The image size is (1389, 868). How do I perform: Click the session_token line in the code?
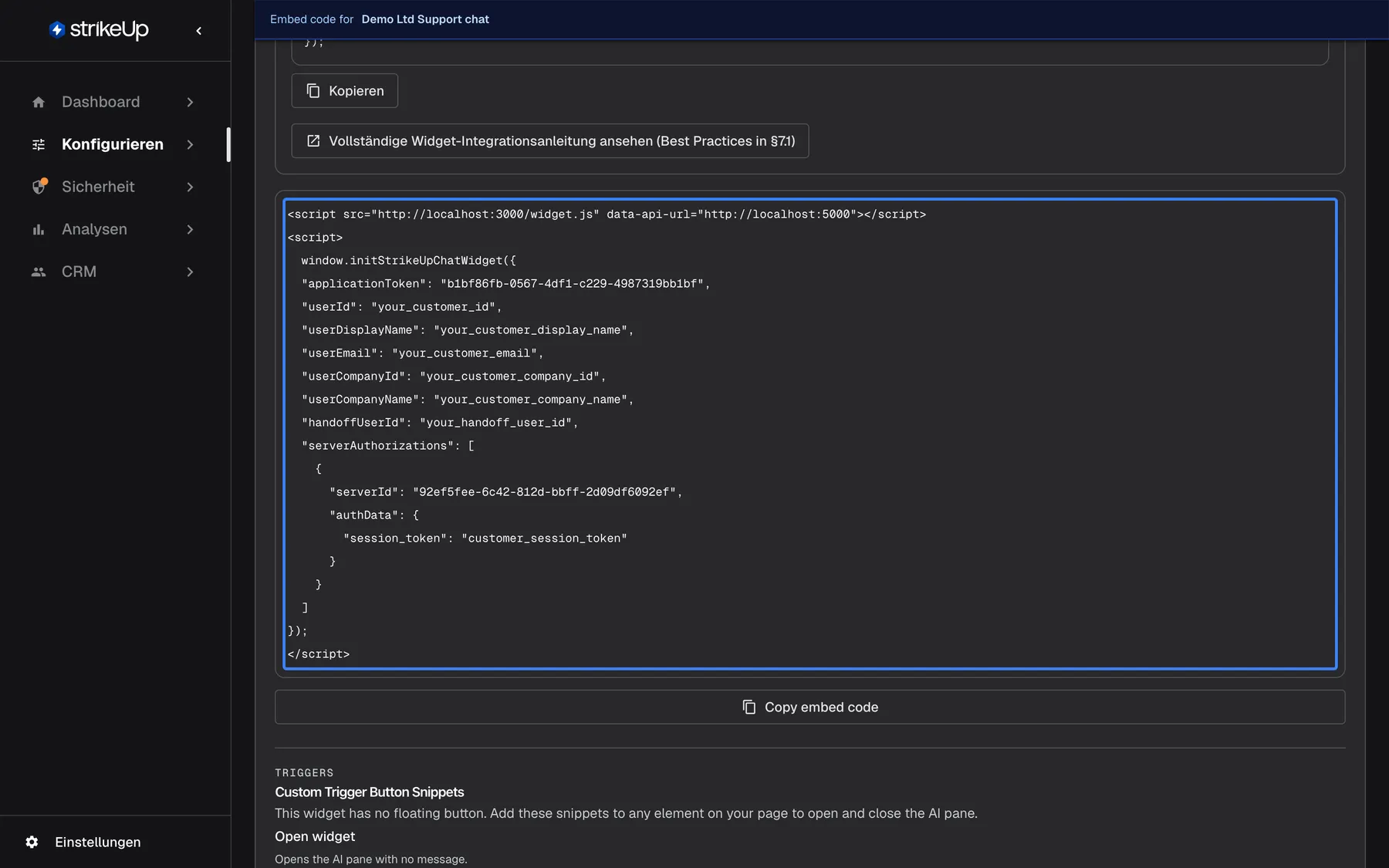[x=485, y=539]
